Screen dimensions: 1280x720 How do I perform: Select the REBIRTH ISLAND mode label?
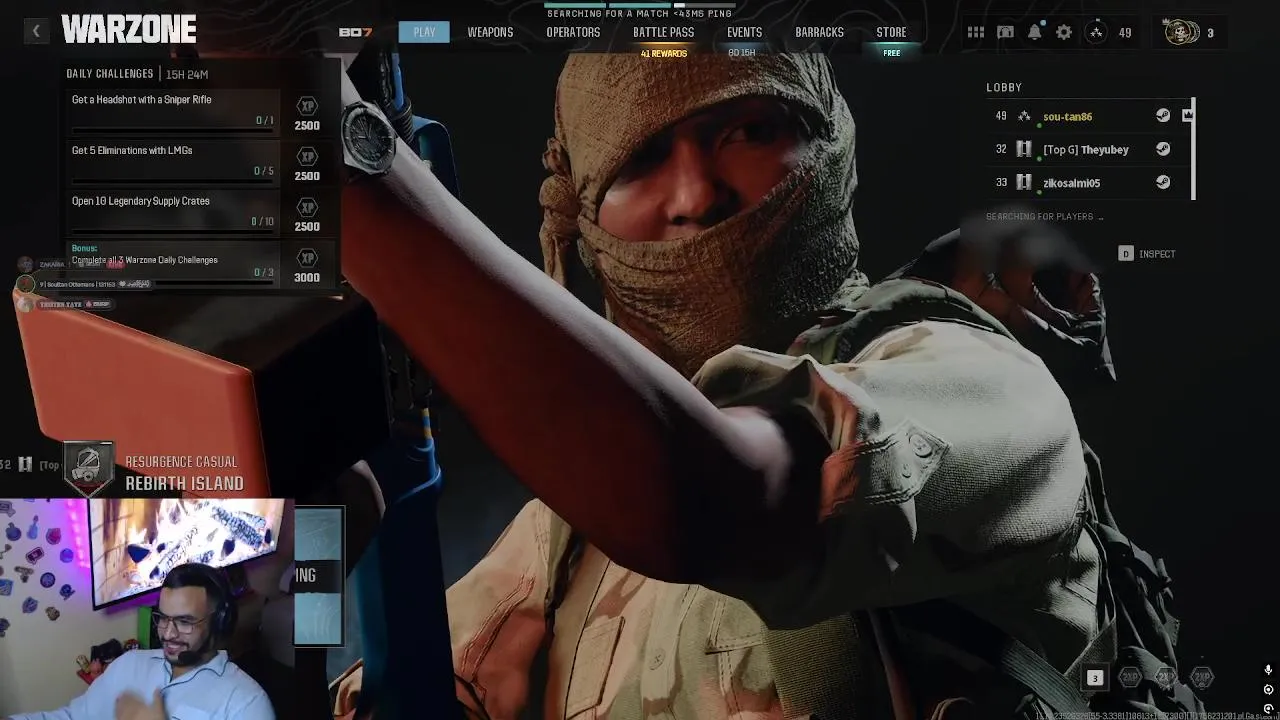[184, 483]
